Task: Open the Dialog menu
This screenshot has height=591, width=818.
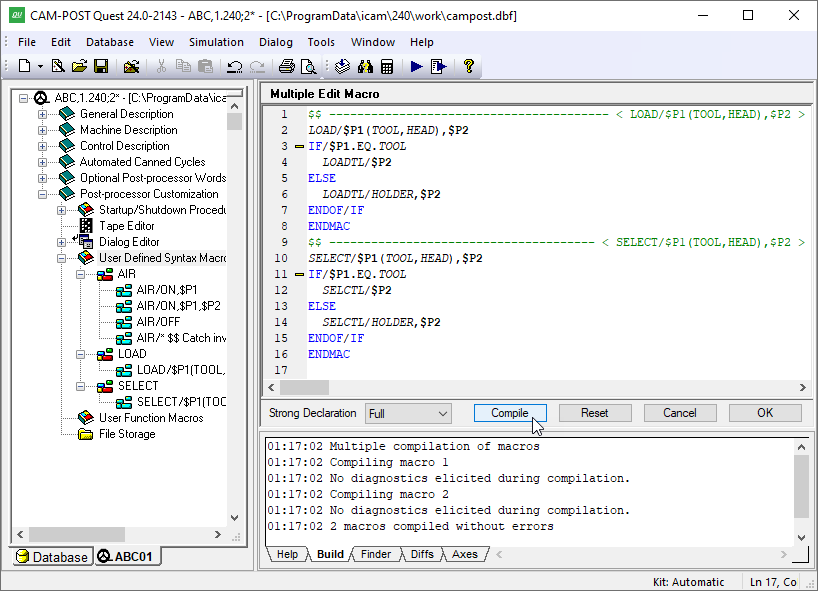Action: (x=275, y=42)
